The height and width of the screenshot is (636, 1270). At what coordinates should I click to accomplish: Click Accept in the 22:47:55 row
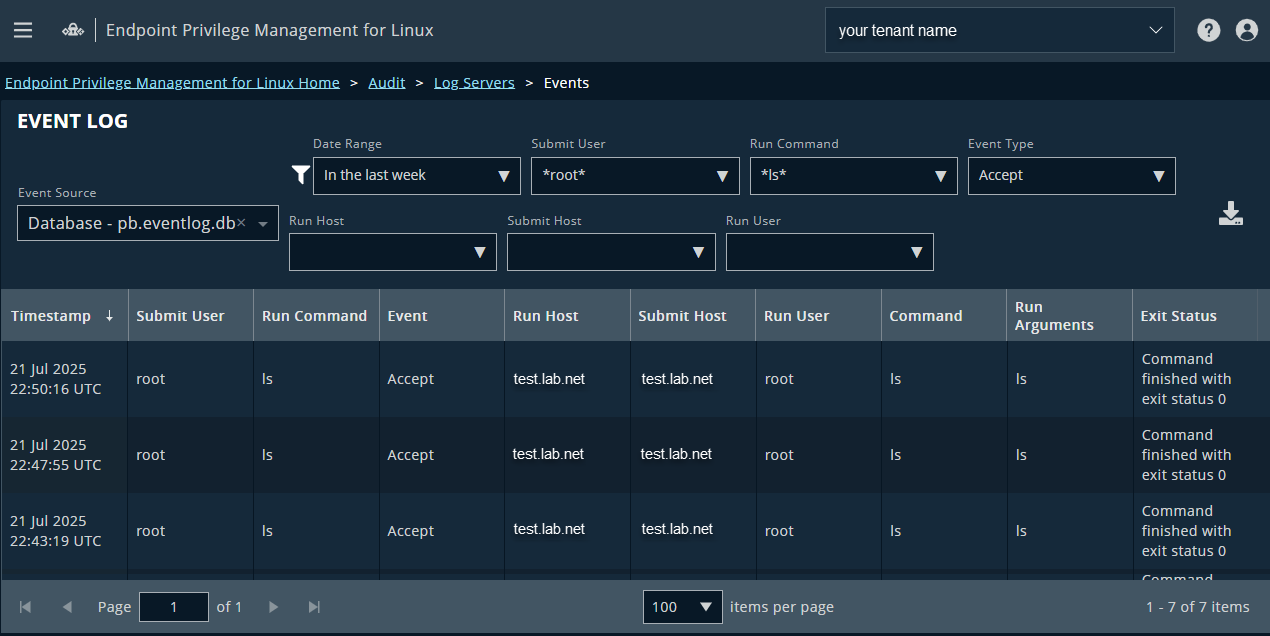411,455
